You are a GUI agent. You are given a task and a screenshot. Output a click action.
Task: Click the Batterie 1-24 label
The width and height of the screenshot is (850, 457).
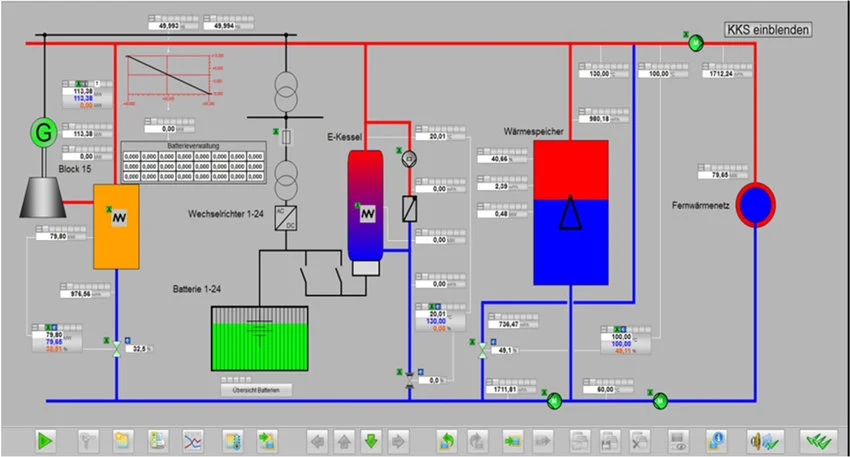[x=197, y=289]
